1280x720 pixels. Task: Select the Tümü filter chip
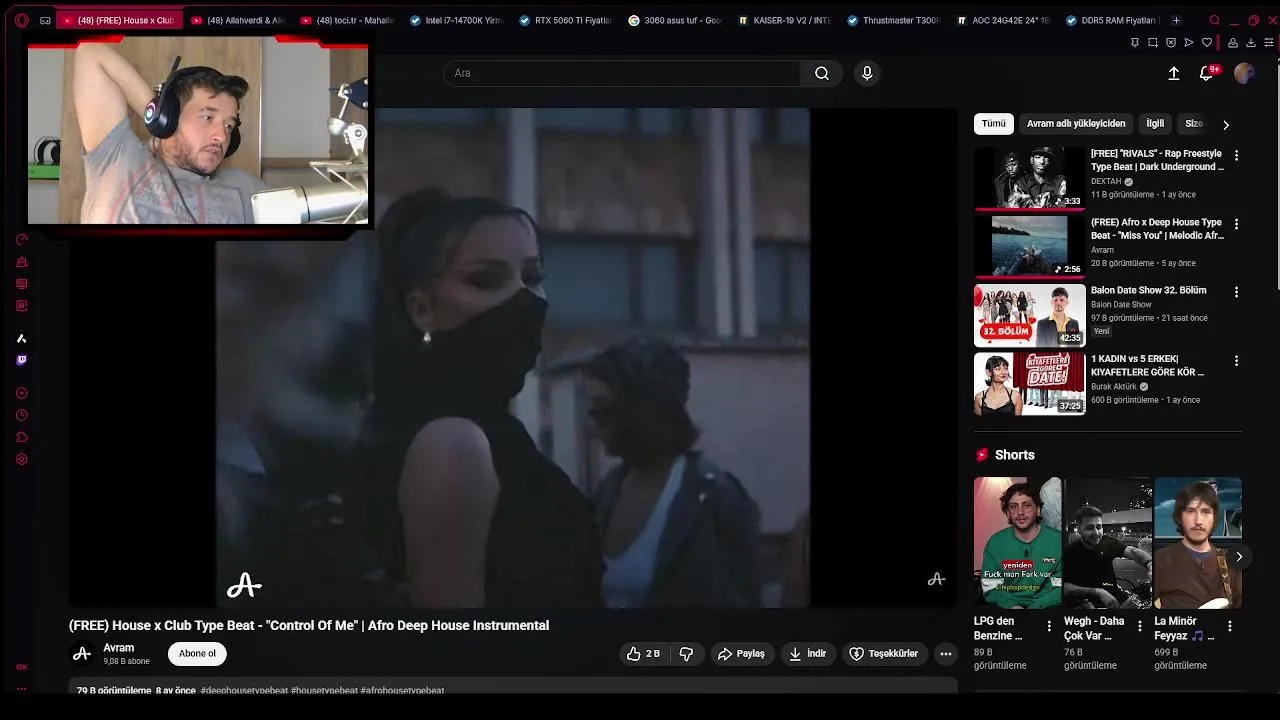(x=993, y=123)
